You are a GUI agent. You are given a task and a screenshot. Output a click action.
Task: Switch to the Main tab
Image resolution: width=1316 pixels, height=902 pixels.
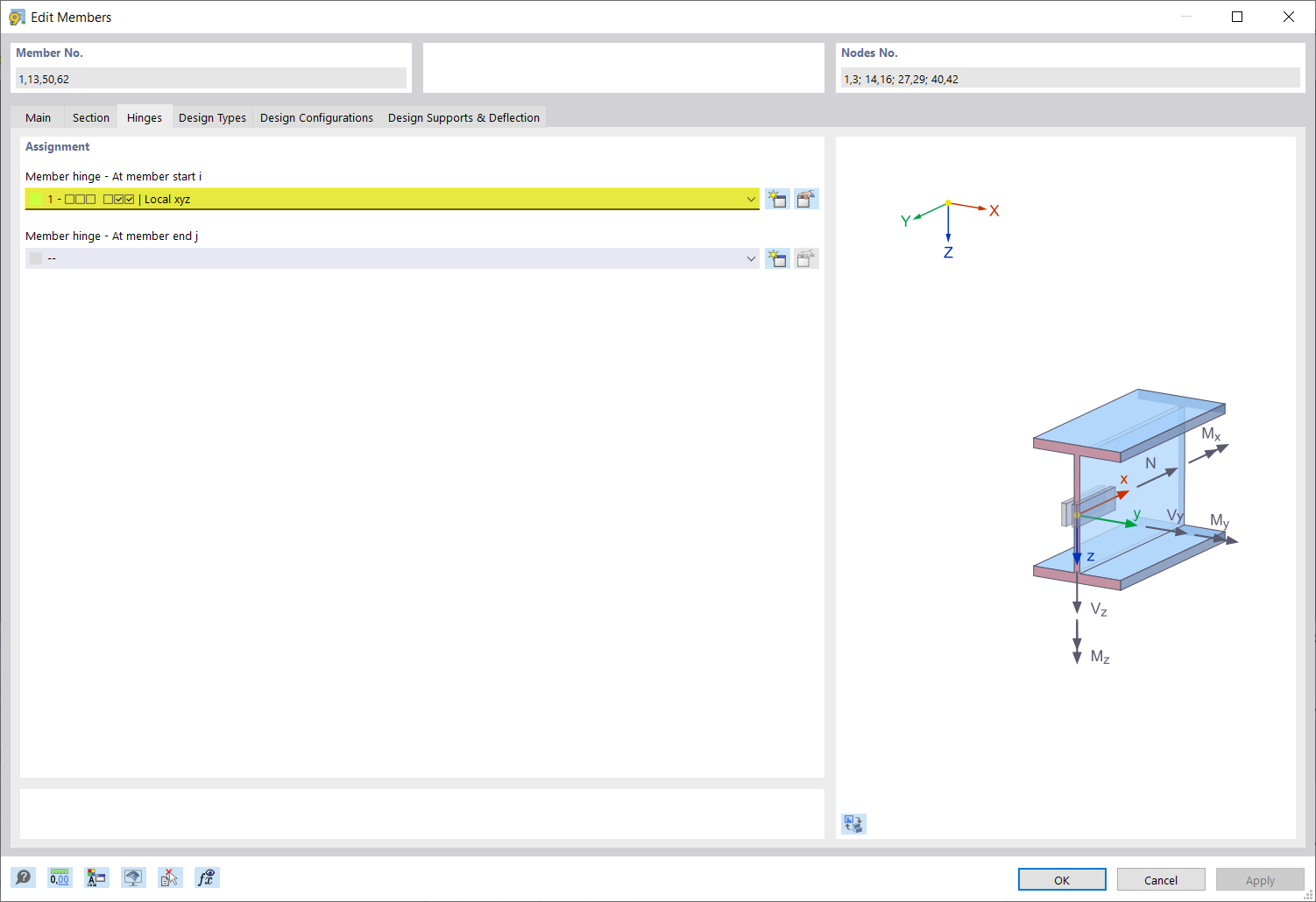(x=38, y=117)
